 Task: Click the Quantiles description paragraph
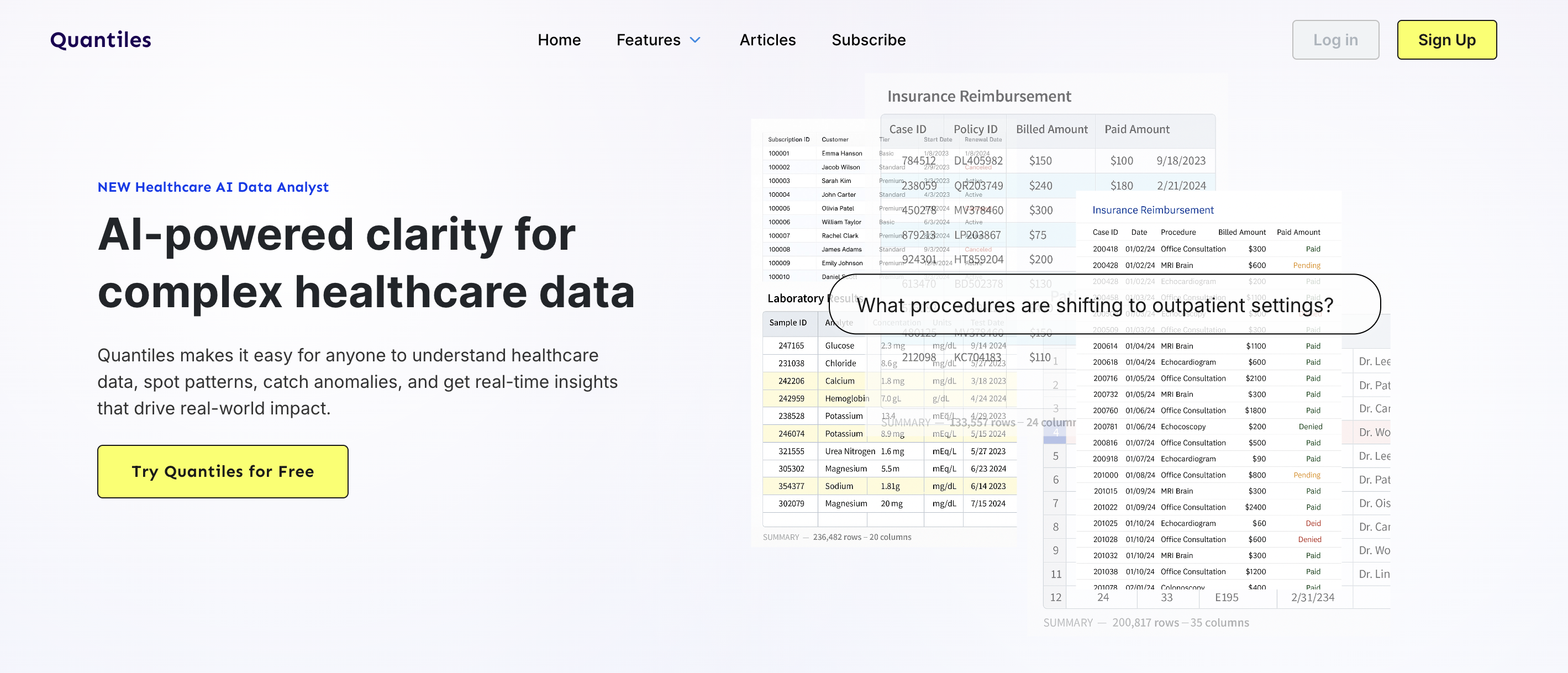[357, 381]
